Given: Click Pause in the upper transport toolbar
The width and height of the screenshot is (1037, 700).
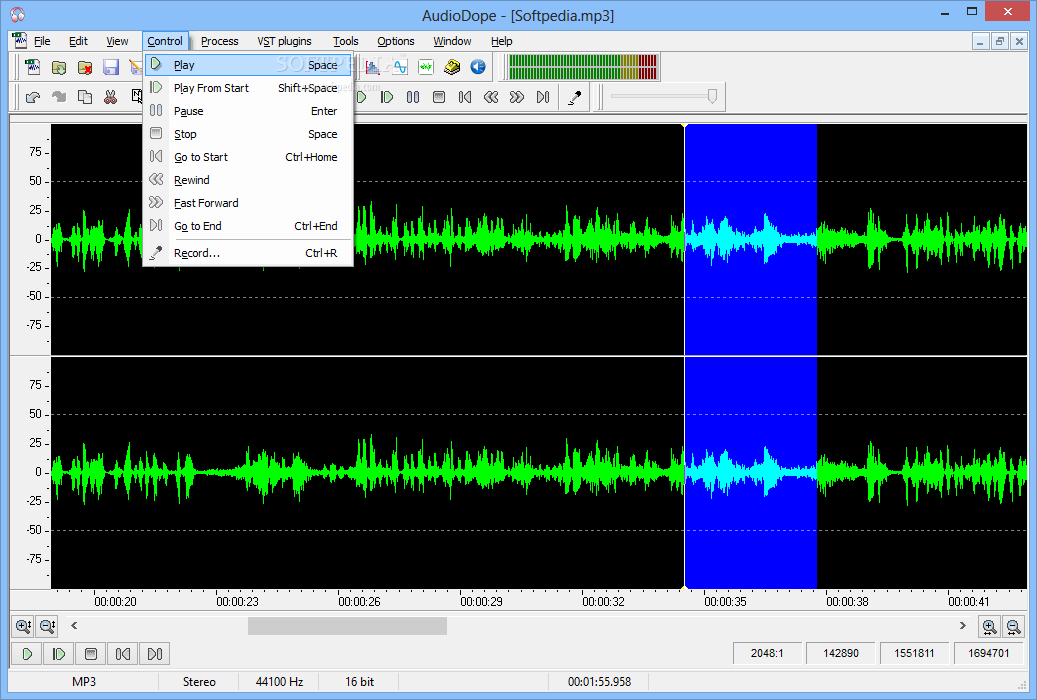Looking at the screenshot, I should click(x=413, y=97).
